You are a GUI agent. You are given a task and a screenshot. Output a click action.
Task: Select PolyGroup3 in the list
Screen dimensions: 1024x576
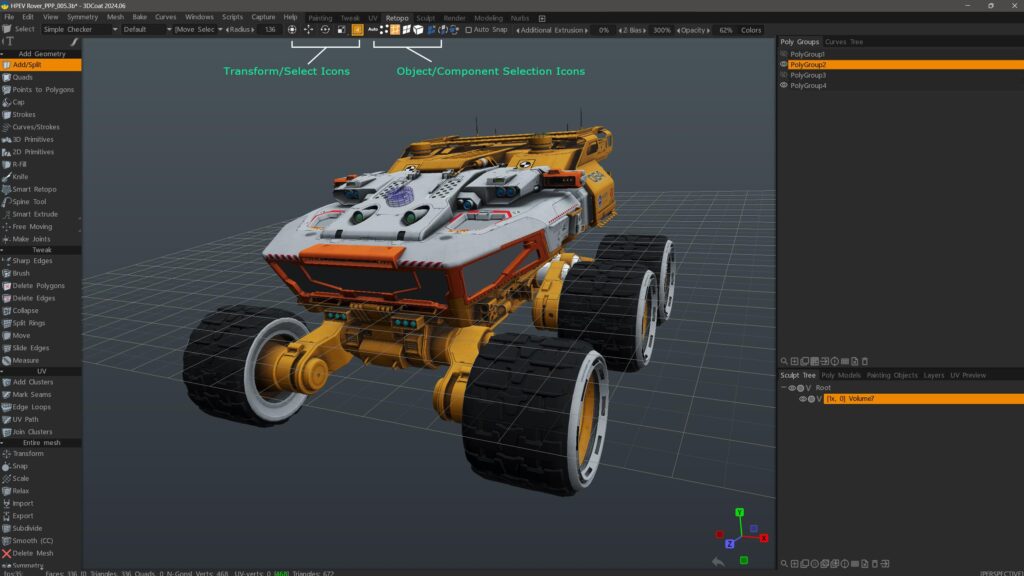[808, 75]
